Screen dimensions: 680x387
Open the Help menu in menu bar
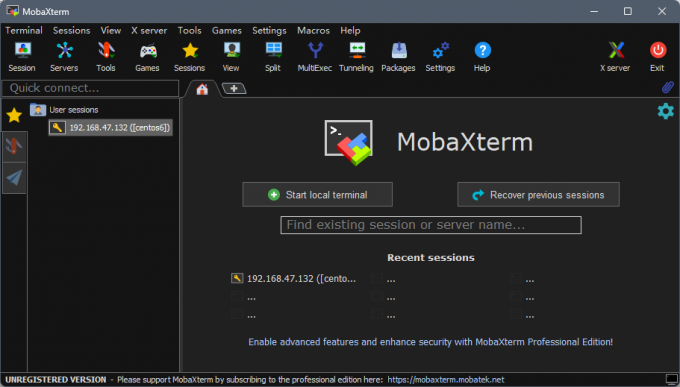coord(350,30)
